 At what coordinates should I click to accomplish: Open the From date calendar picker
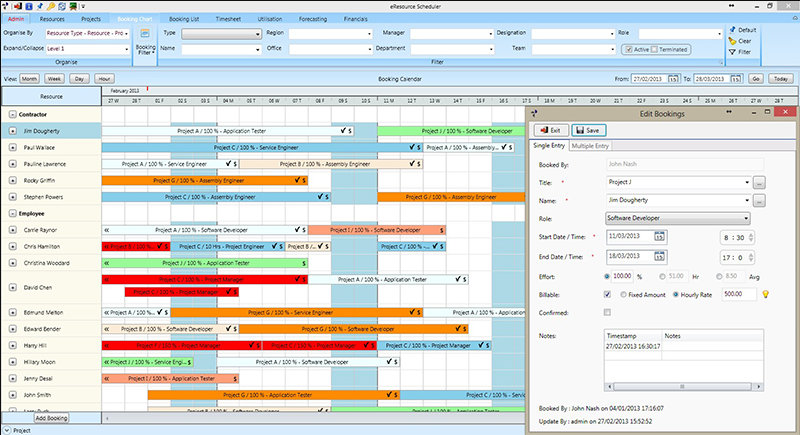(x=674, y=78)
